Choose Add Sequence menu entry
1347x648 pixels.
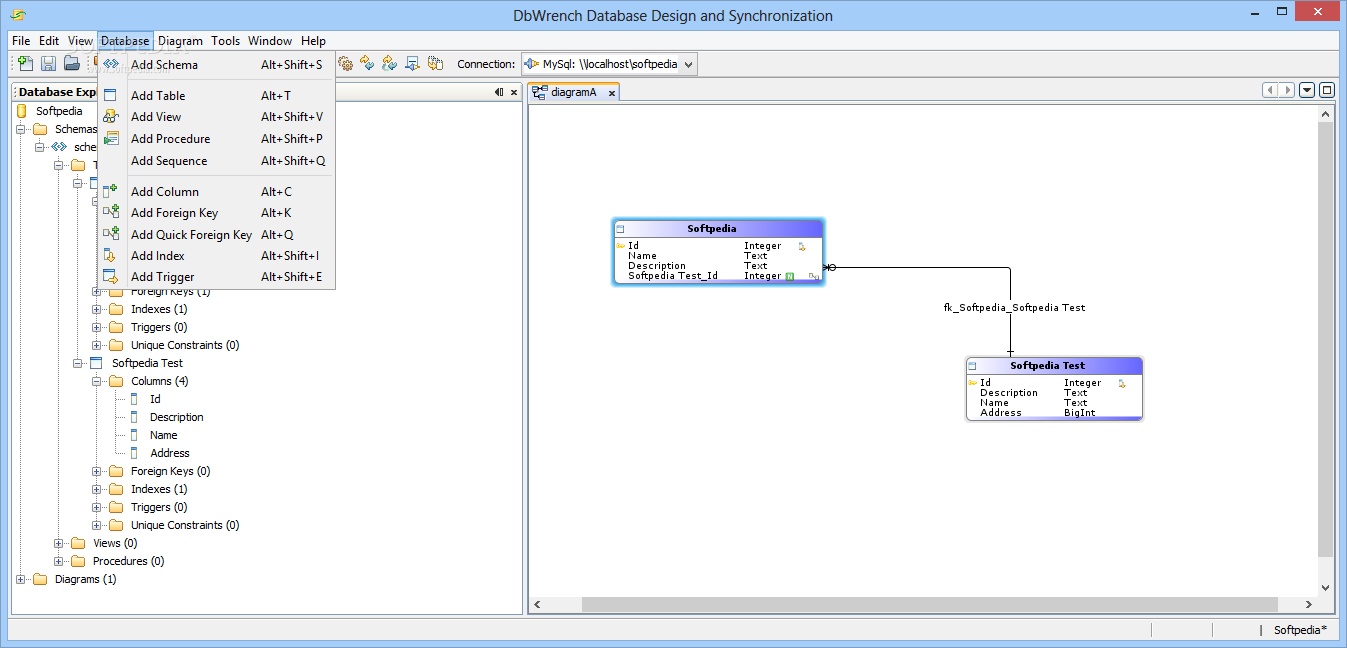click(216, 161)
